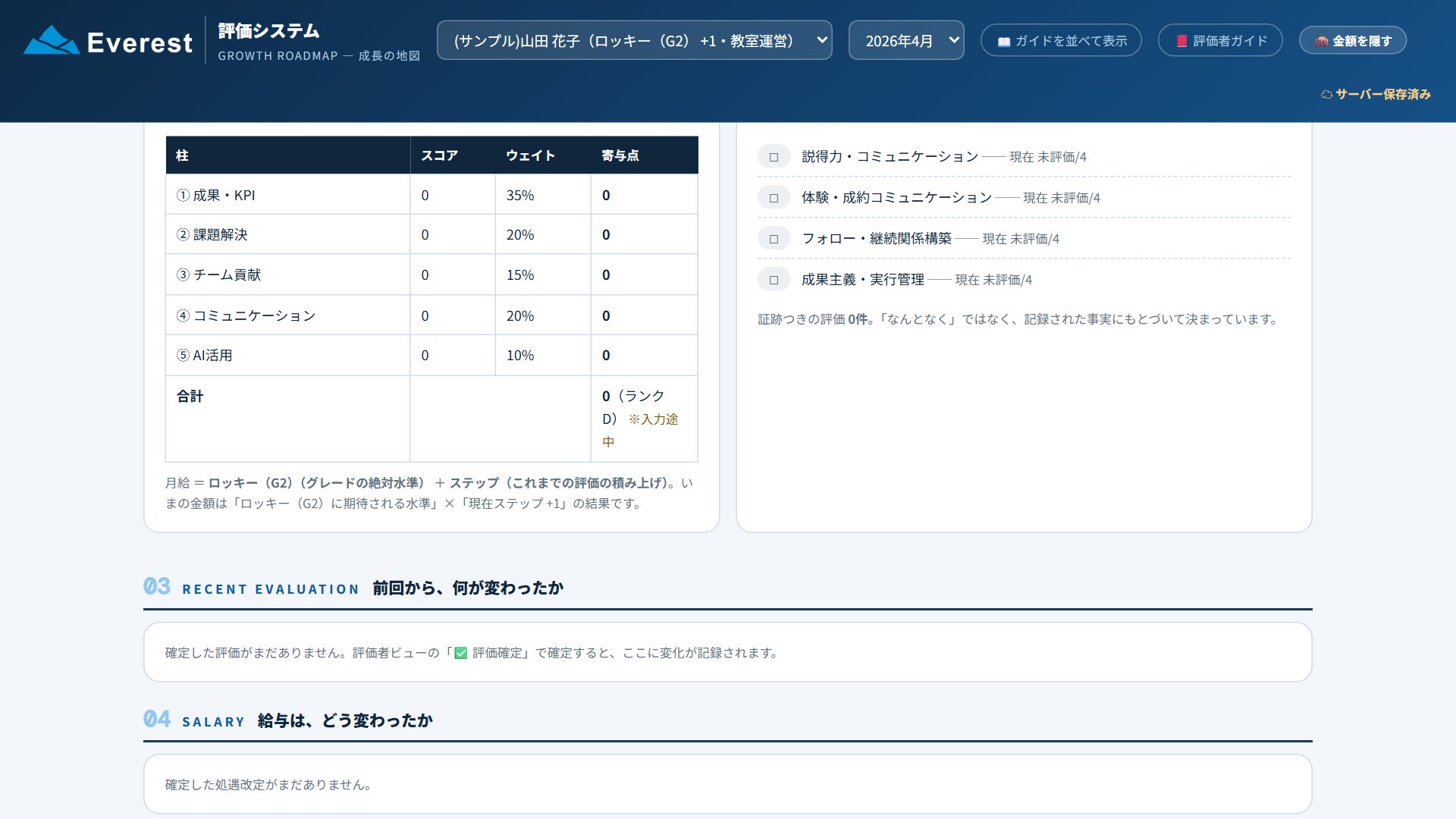Image resolution: width=1456 pixels, height=819 pixels.
Task: Click the 04 SALARY section heading
Action: (x=288, y=720)
